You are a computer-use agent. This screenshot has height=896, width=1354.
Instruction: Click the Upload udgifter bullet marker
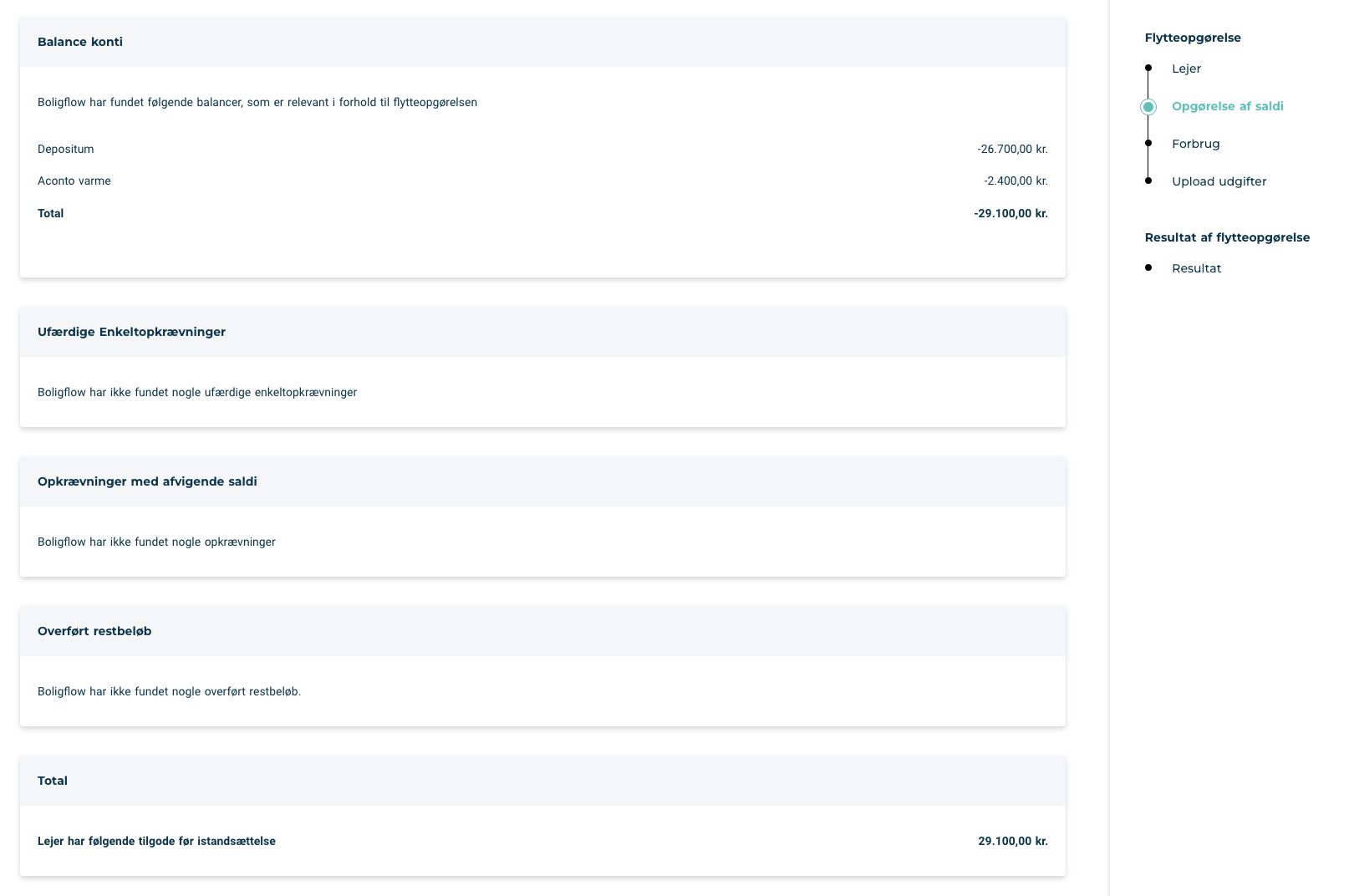(x=1148, y=181)
